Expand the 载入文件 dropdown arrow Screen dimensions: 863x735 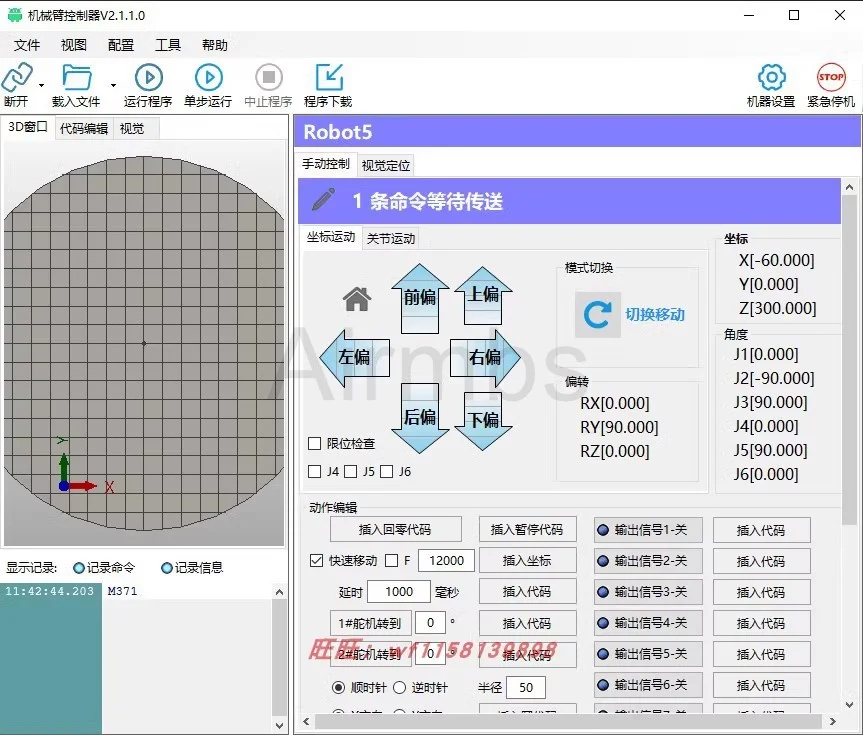(113, 86)
